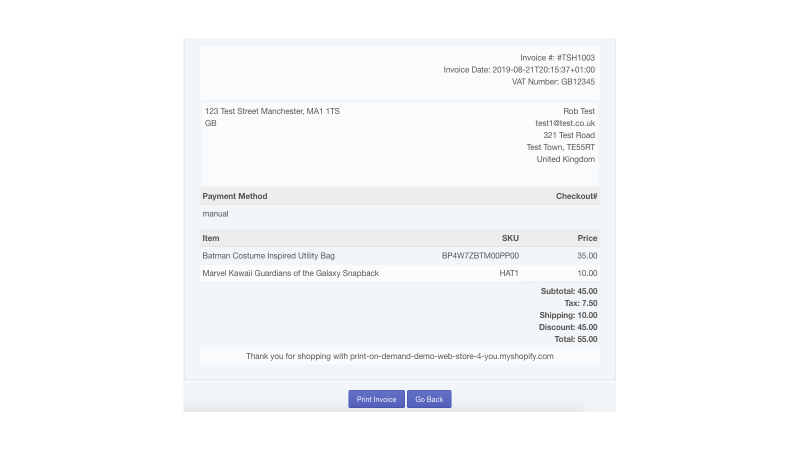Image resolution: width=800 pixels, height=450 pixels.
Task: Click the email test1@test.co.uk
Action: [565, 123]
